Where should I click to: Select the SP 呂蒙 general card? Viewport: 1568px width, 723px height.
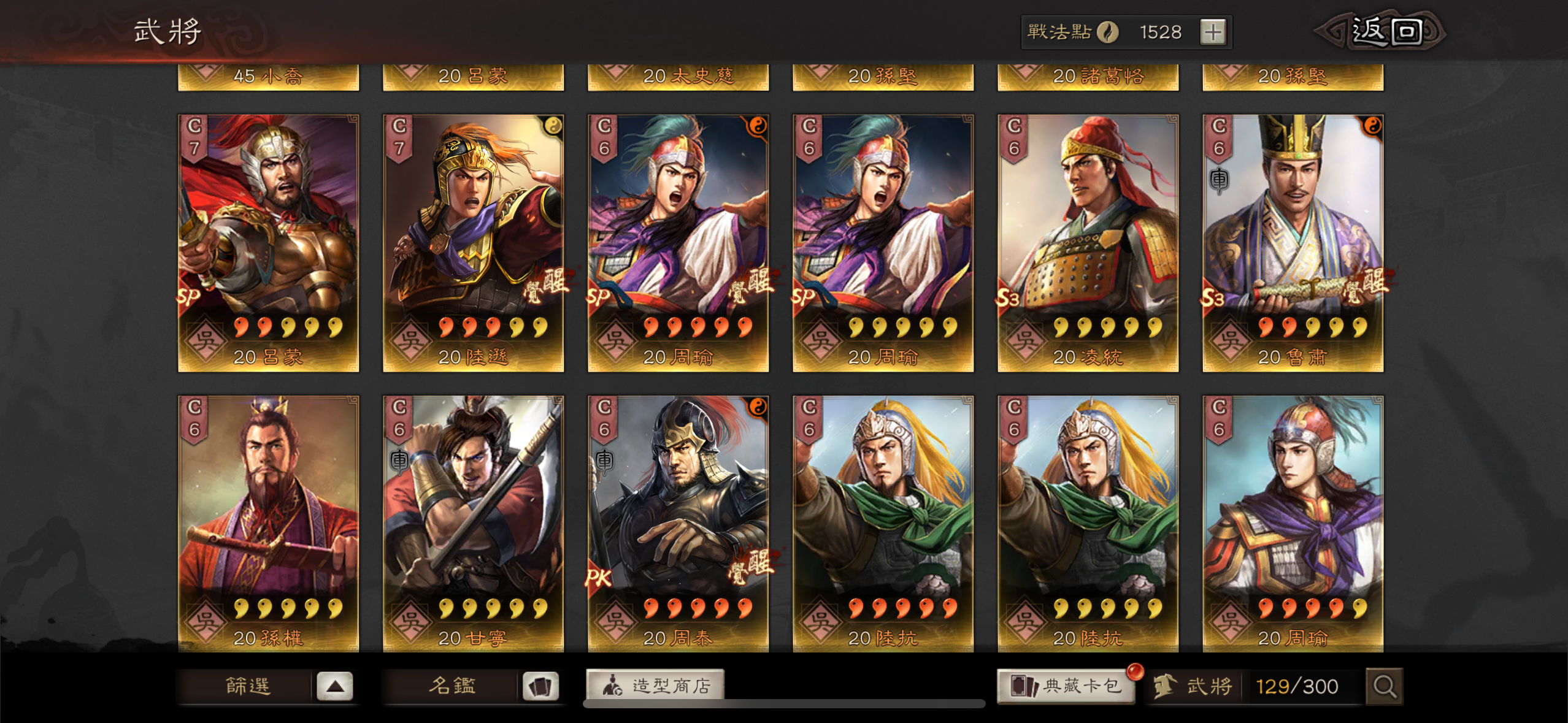[269, 243]
